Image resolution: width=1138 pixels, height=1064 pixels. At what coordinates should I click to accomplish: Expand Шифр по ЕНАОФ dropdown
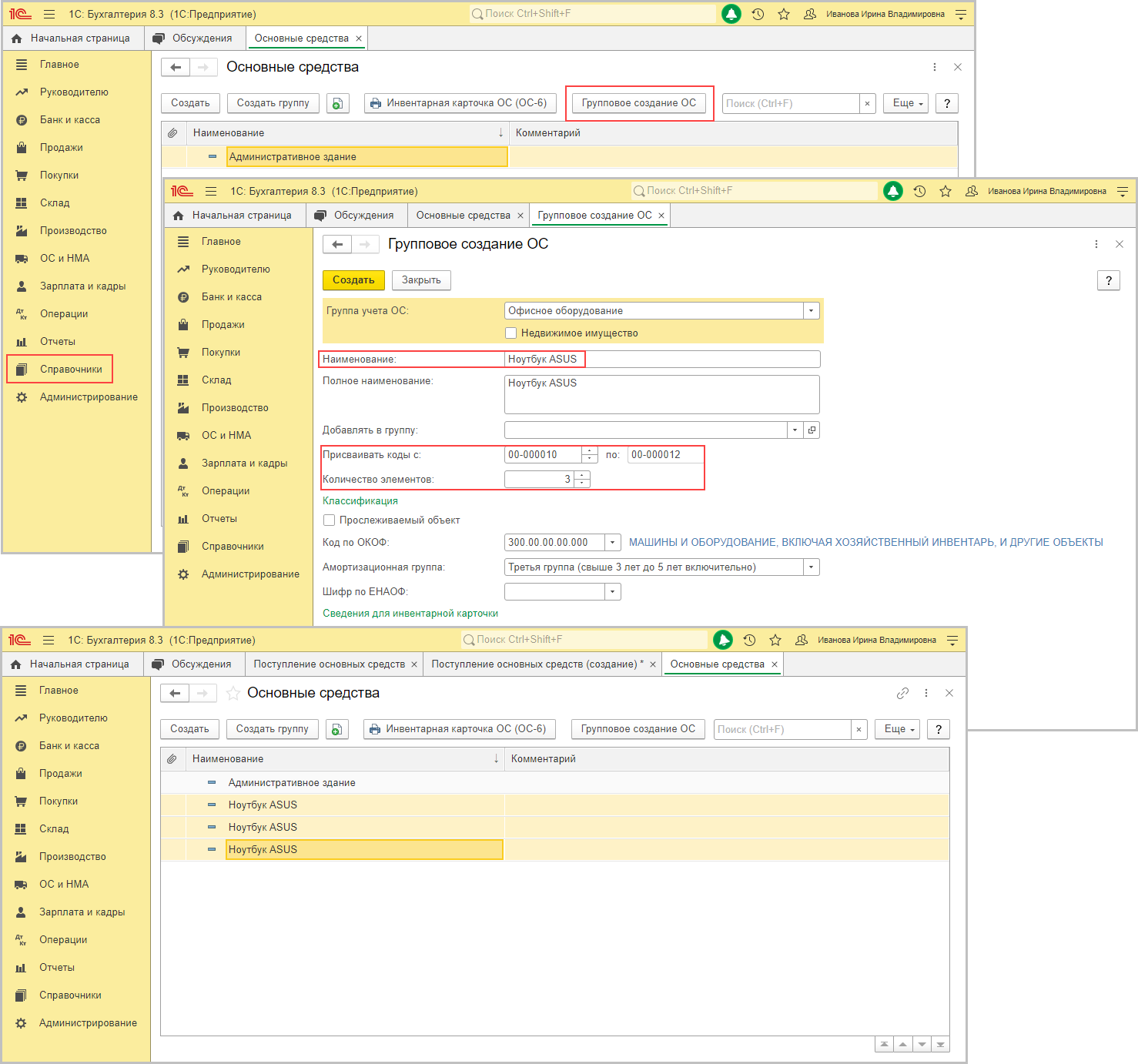(613, 591)
